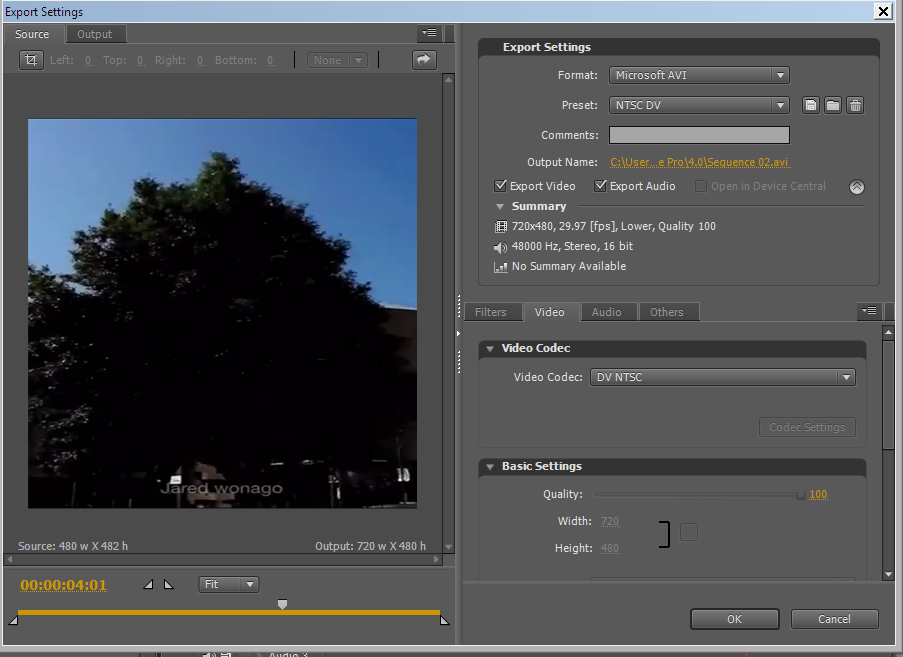Select the Crop tool above the preview

pos(31,60)
